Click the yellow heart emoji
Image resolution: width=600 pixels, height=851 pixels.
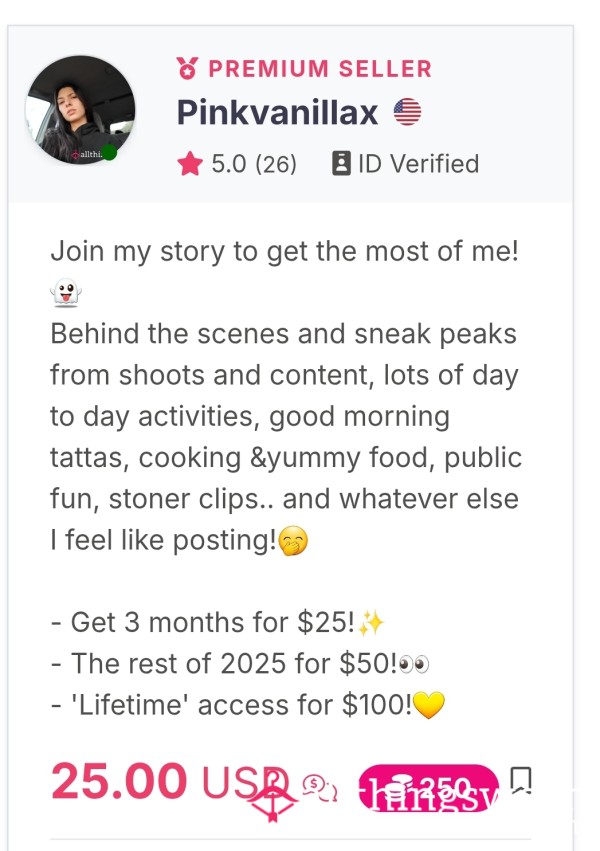pyautogui.click(x=429, y=704)
